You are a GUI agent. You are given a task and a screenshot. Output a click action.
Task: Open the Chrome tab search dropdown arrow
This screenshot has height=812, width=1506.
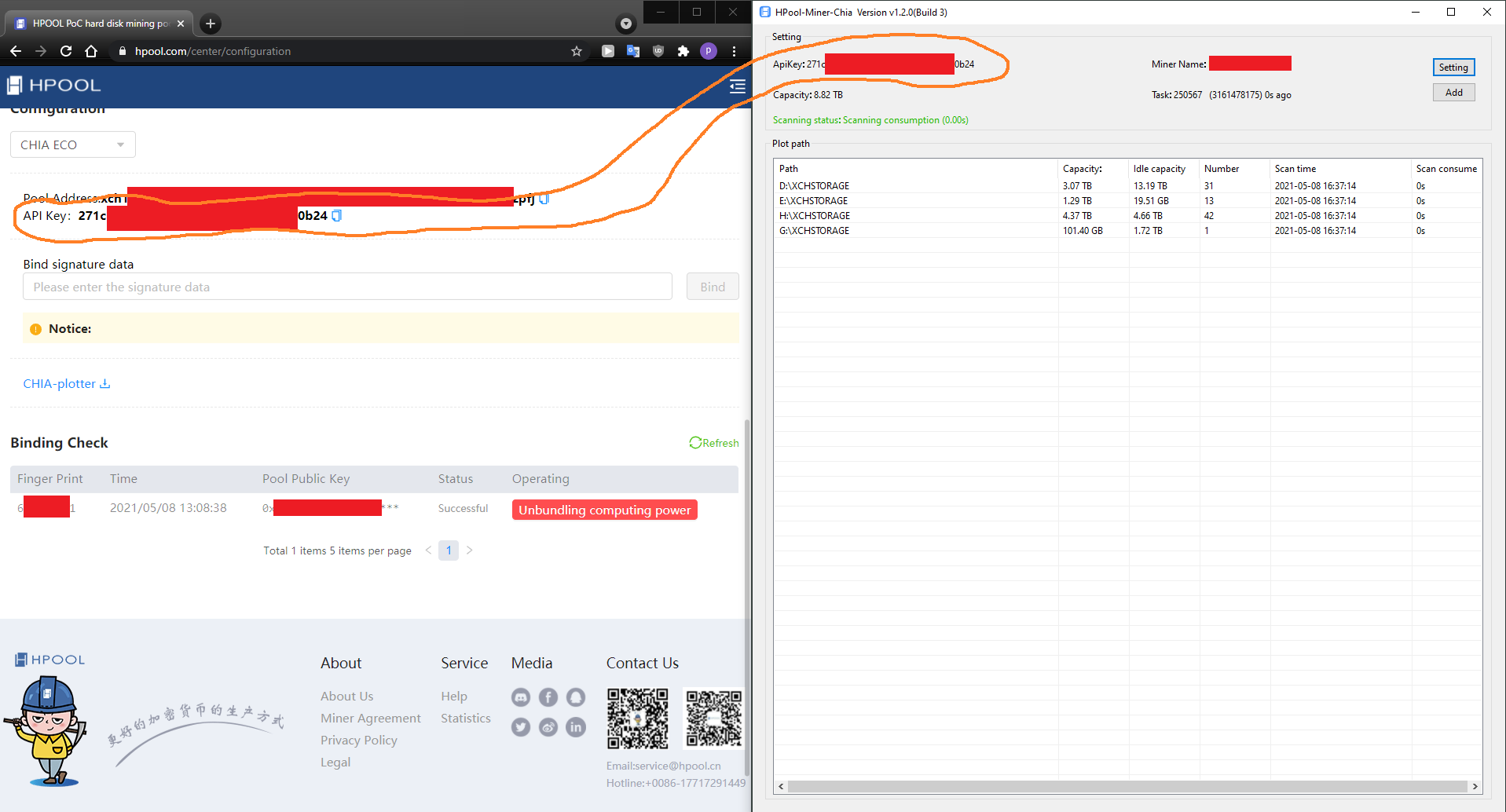(x=625, y=24)
